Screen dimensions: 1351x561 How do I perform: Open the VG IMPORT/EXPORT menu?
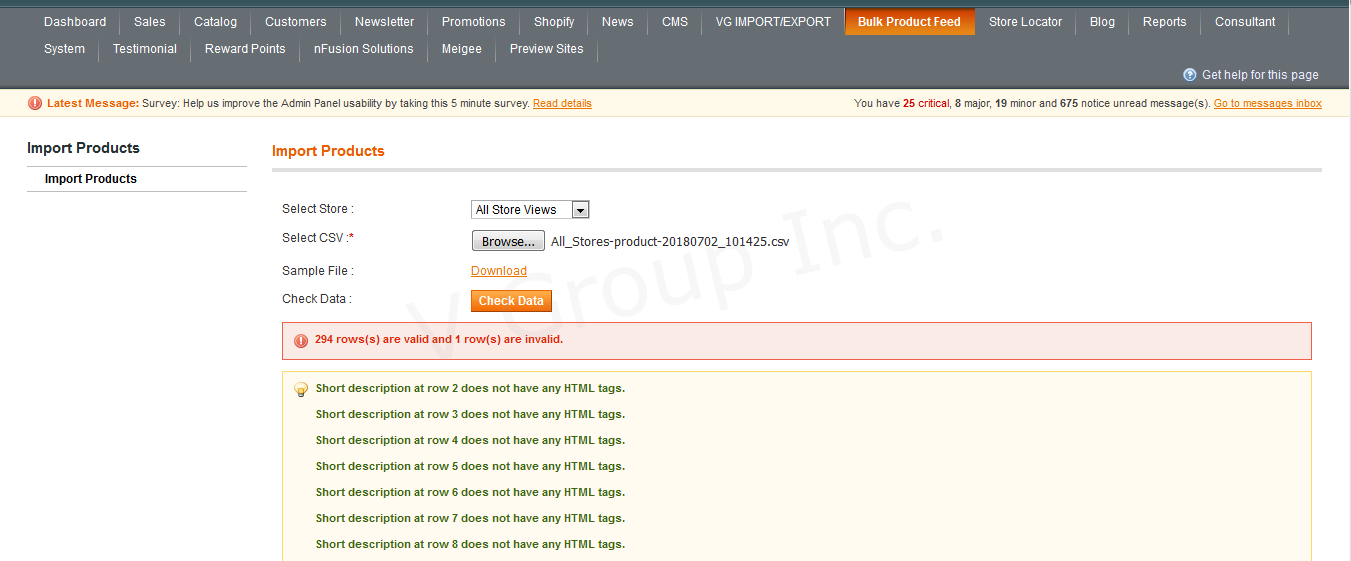[773, 22]
